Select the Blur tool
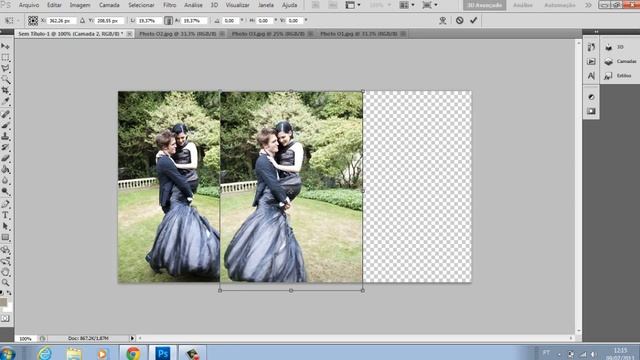This screenshot has width=640, height=360. (5, 180)
